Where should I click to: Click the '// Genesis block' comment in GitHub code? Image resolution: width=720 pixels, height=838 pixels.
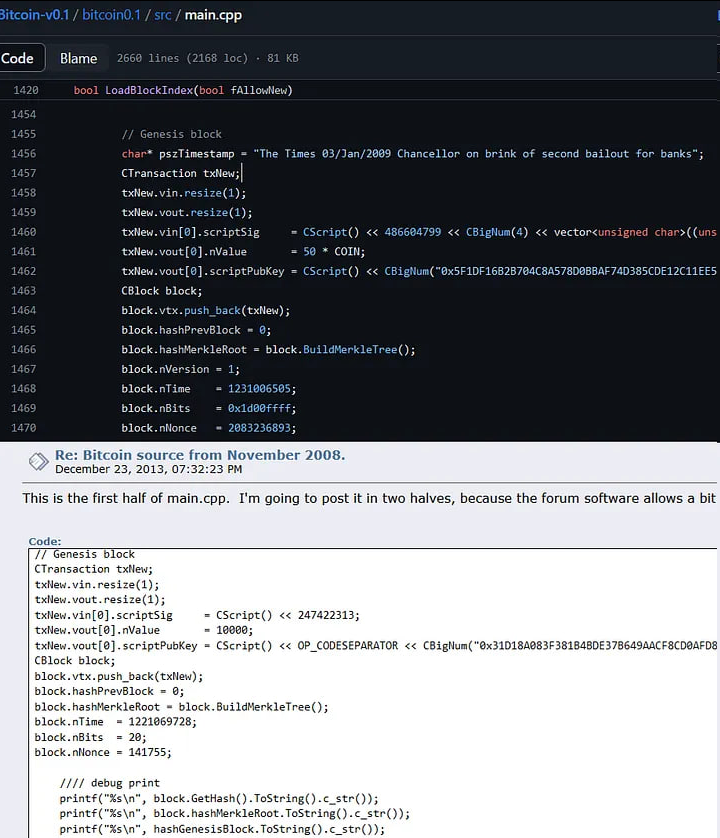[172, 134]
